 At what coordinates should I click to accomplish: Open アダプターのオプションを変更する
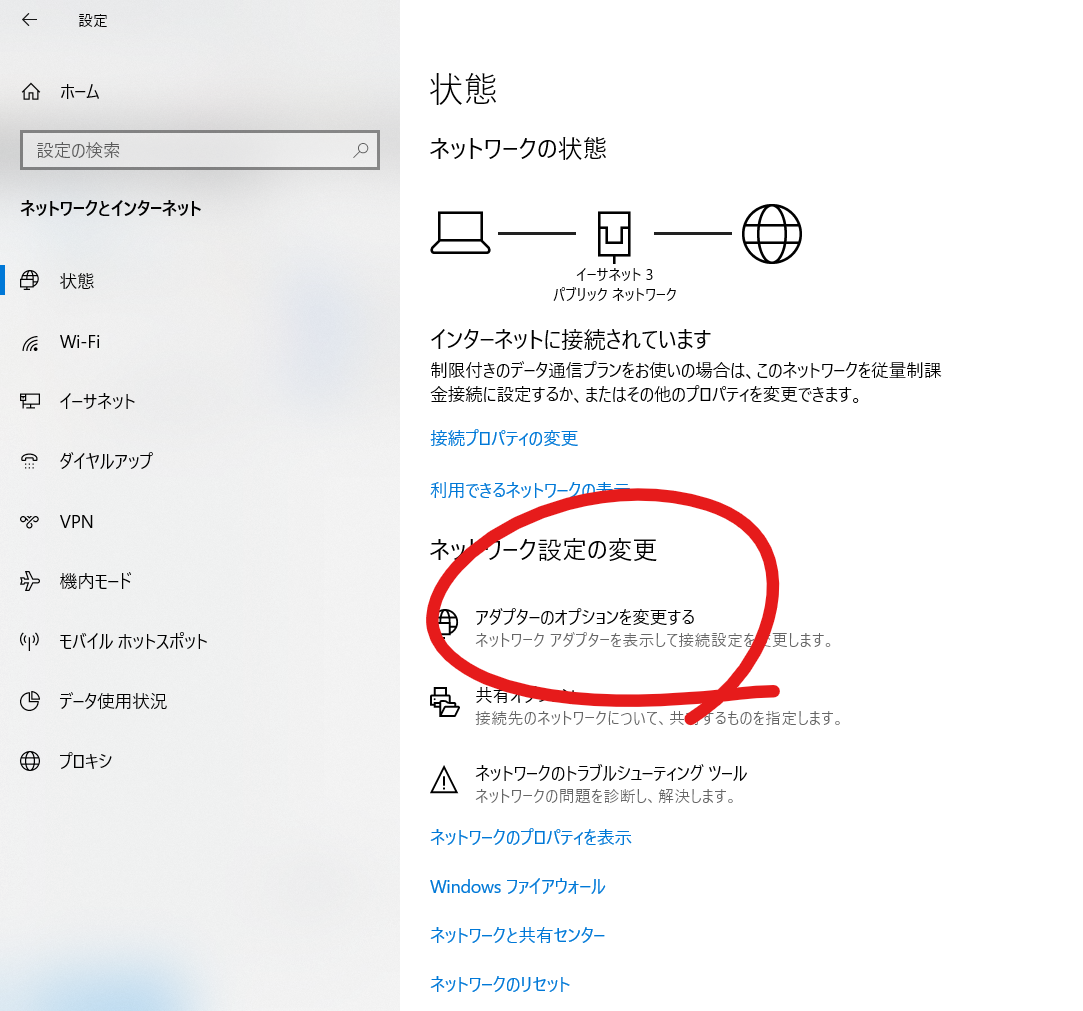pyautogui.click(x=584, y=617)
